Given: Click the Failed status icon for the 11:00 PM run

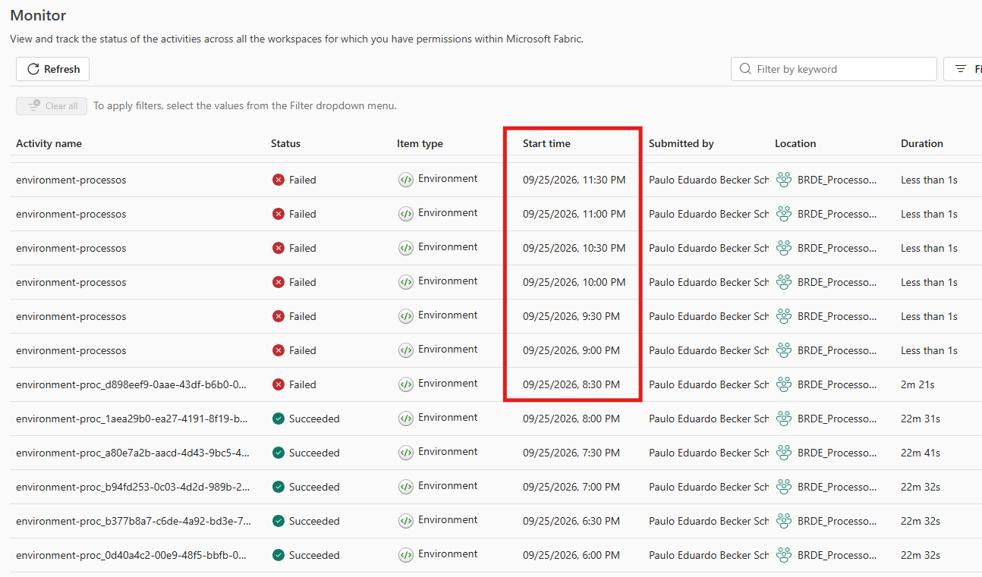Looking at the screenshot, I should (279, 214).
